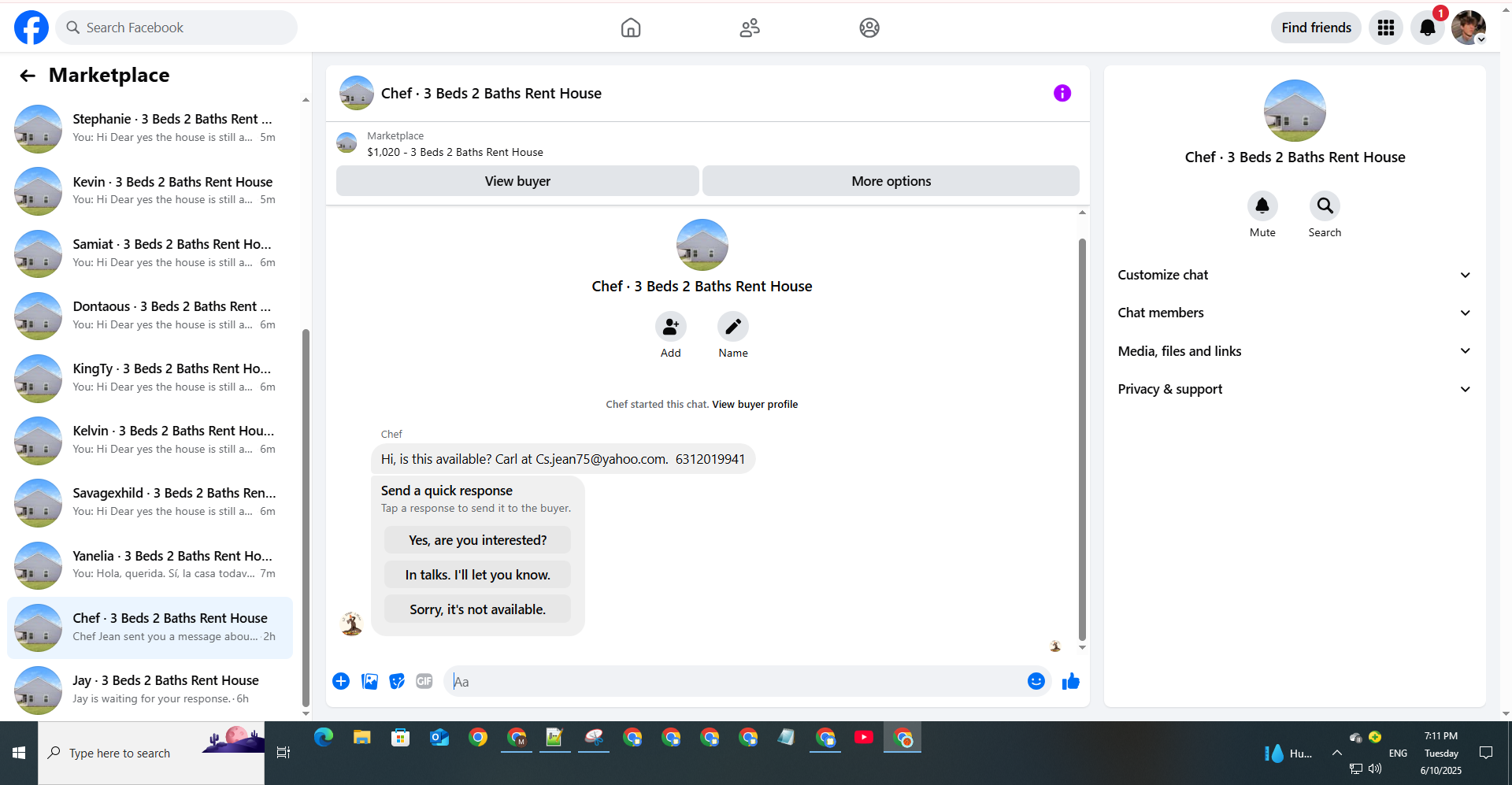This screenshot has height=785, width=1512.
Task: Open the nine-dot Menu grid icon
Action: (x=1386, y=28)
